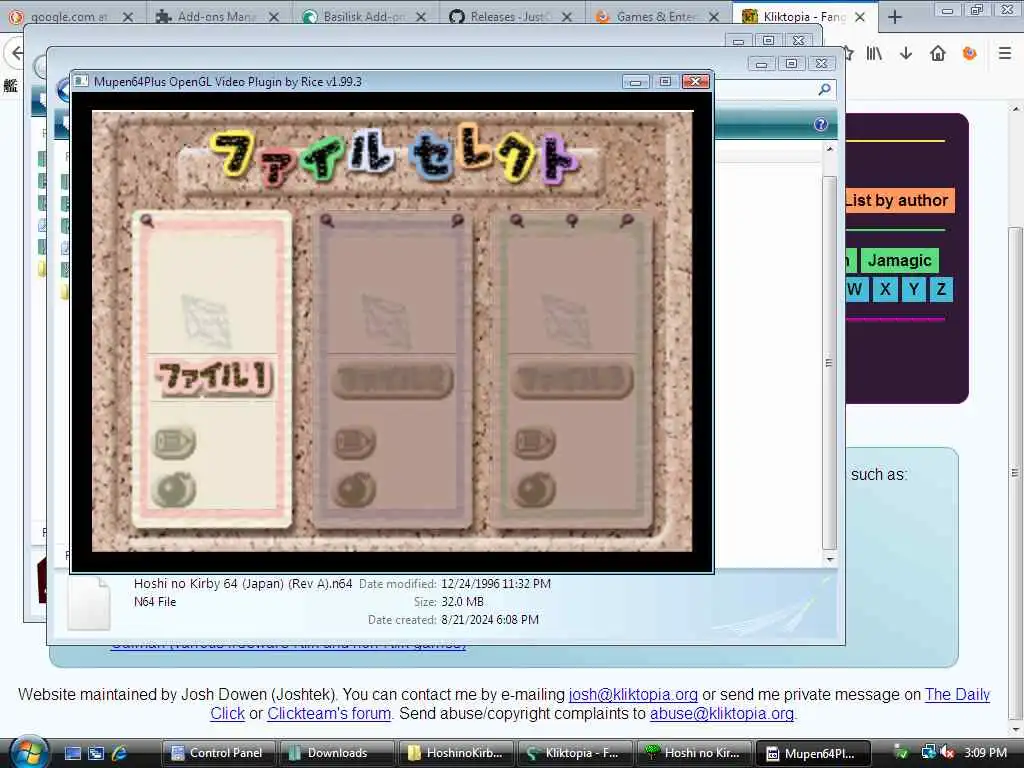Open a new browser tab with plus
This screenshot has height=768, width=1024.
click(x=895, y=17)
